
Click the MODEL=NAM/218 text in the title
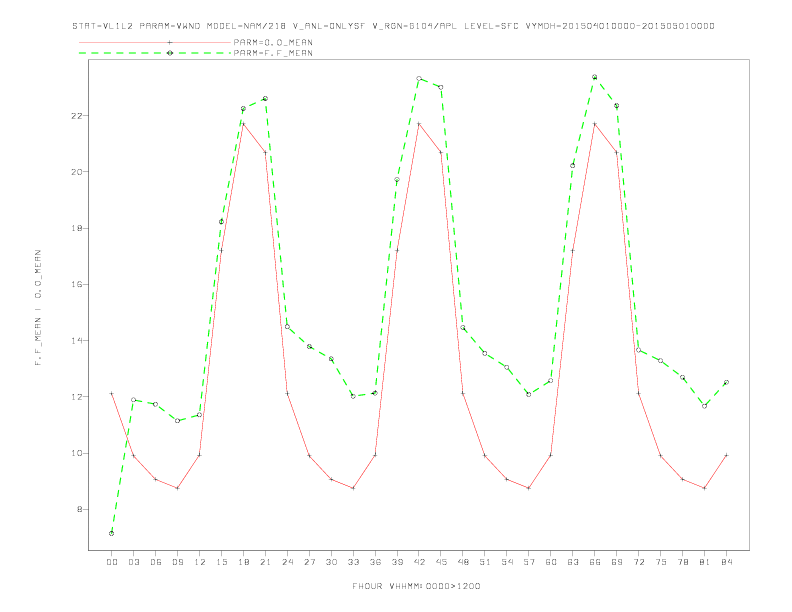click(x=246, y=26)
